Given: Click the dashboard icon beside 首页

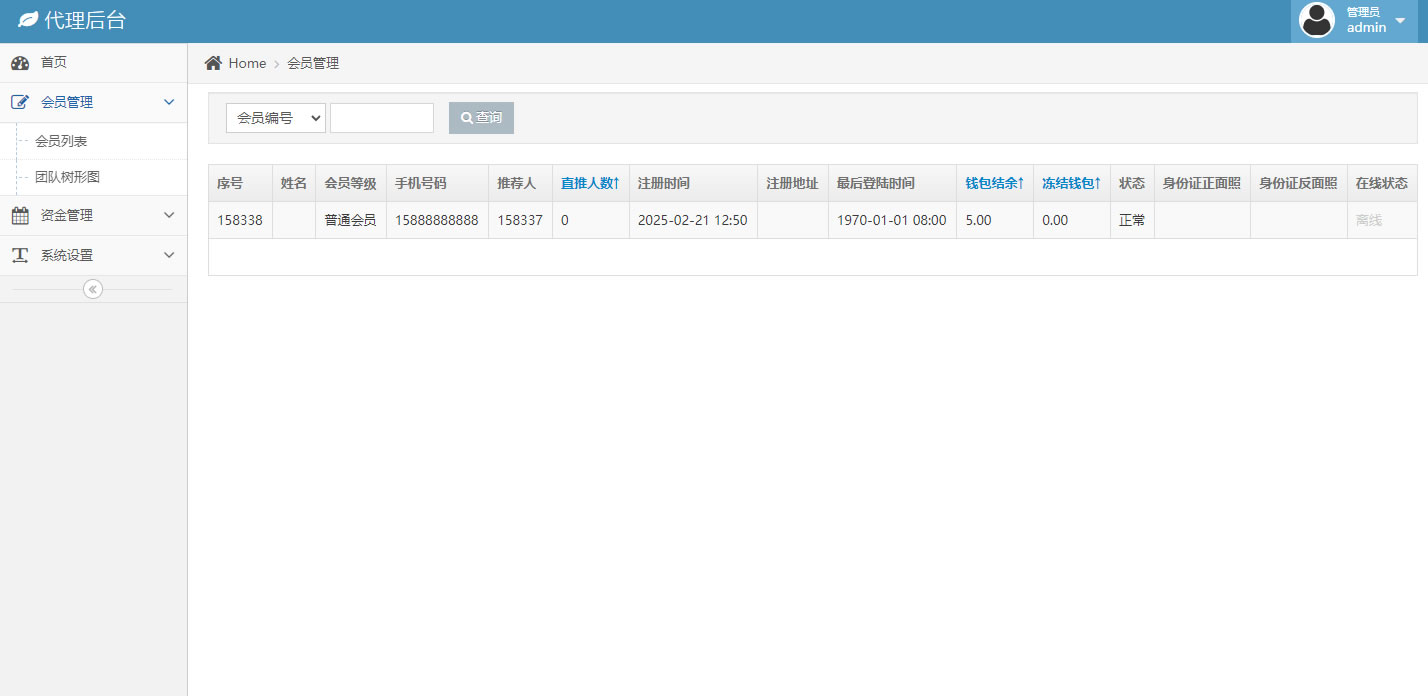Looking at the screenshot, I should (20, 63).
